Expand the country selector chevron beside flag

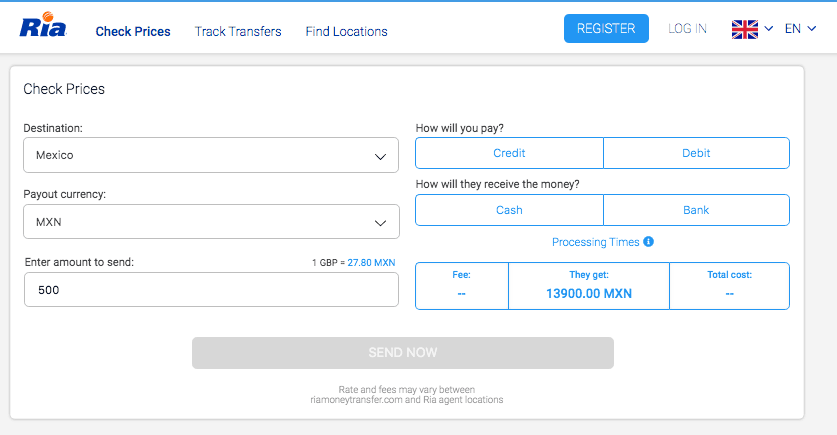(x=769, y=29)
